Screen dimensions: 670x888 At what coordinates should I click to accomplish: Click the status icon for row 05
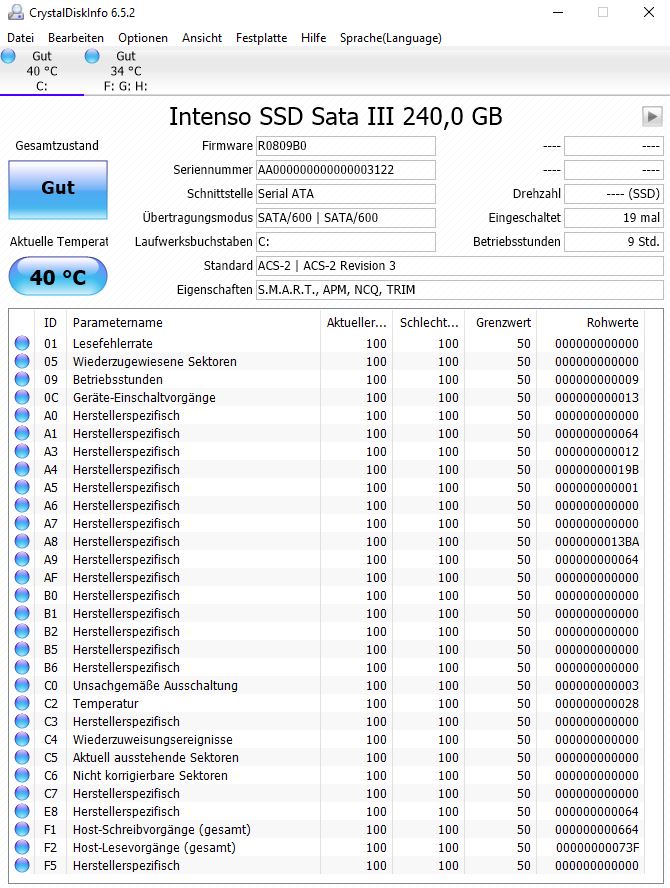(22, 361)
